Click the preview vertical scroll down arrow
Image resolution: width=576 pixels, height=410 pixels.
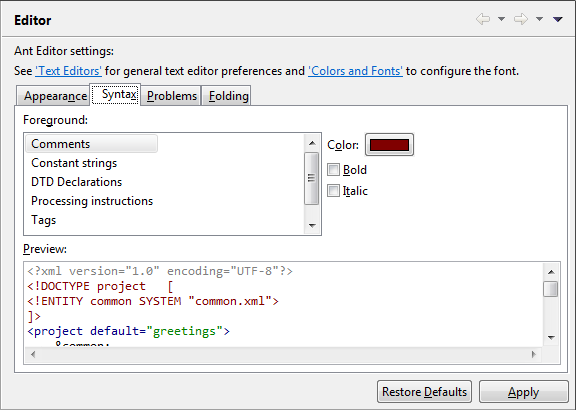[551, 337]
